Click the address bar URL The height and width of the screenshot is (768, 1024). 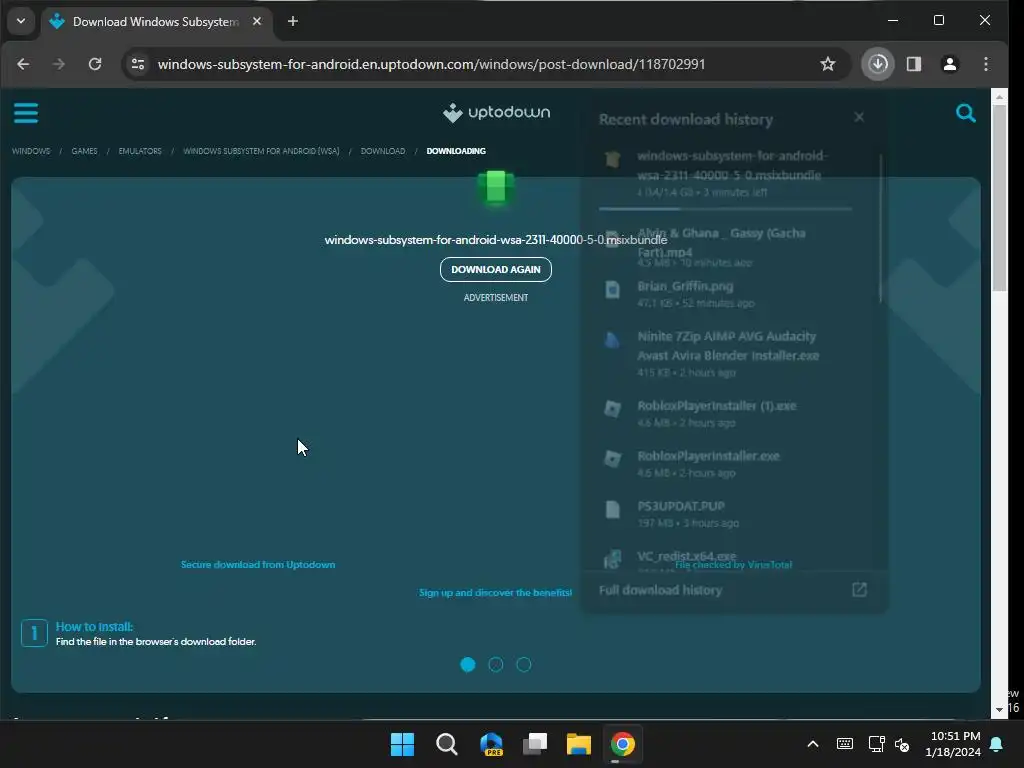point(431,64)
